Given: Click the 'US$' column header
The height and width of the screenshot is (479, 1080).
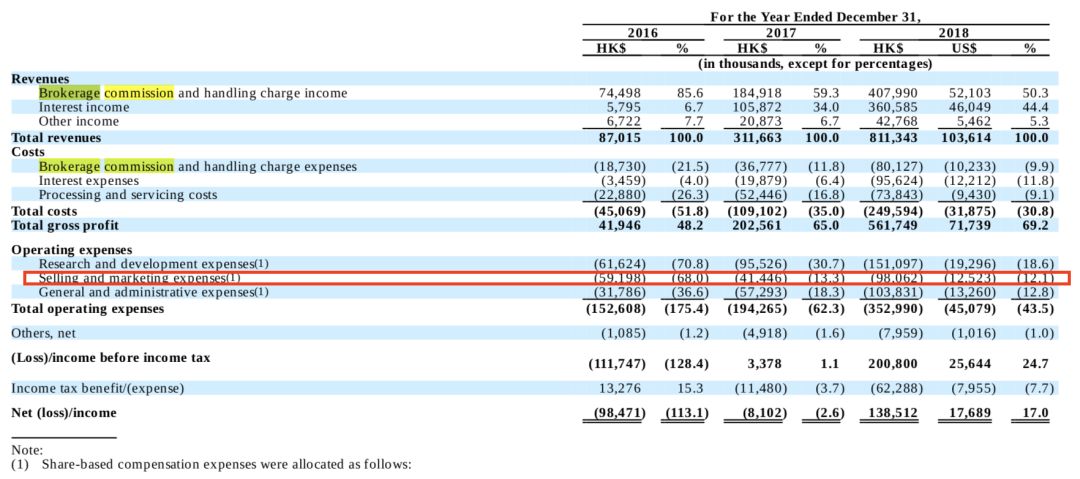Looking at the screenshot, I should pyautogui.click(x=964, y=49).
